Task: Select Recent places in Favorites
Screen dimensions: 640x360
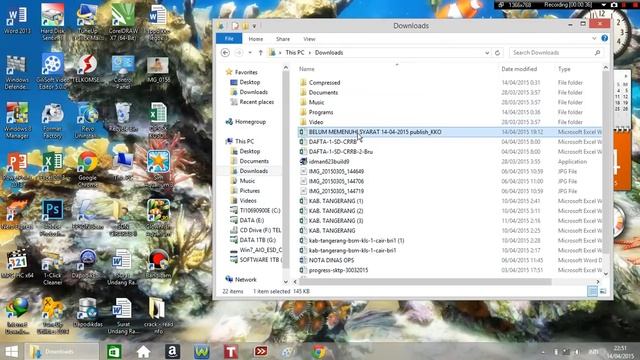Action: tap(256, 102)
